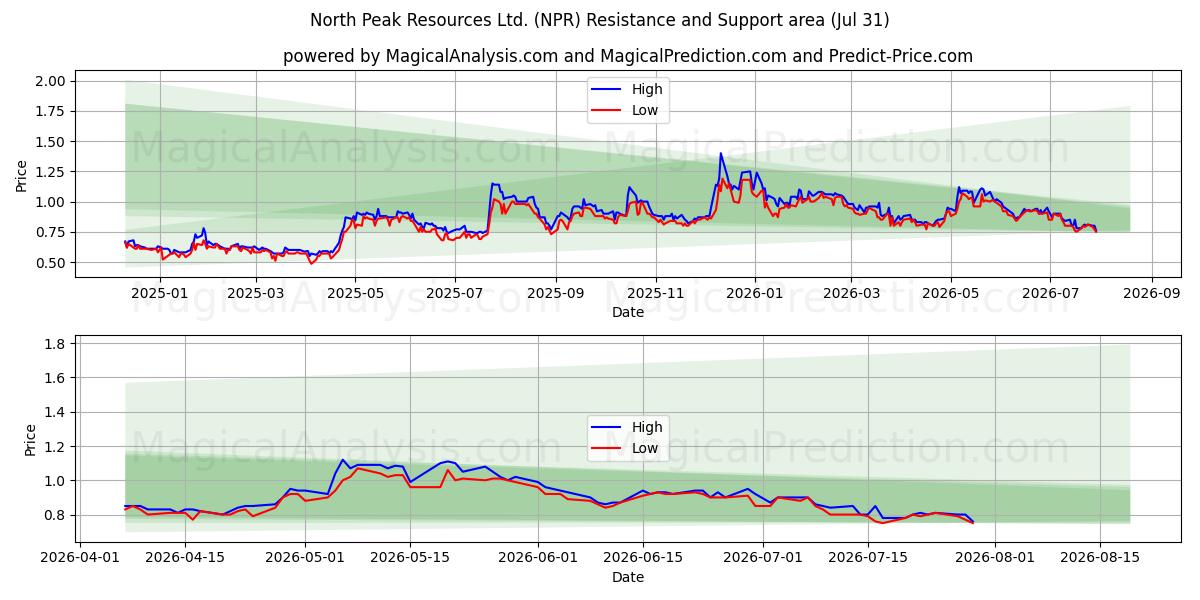Click the 2026-06-15 tick label on bottom x-axis
The height and width of the screenshot is (600, 1200).
point(644,559)
